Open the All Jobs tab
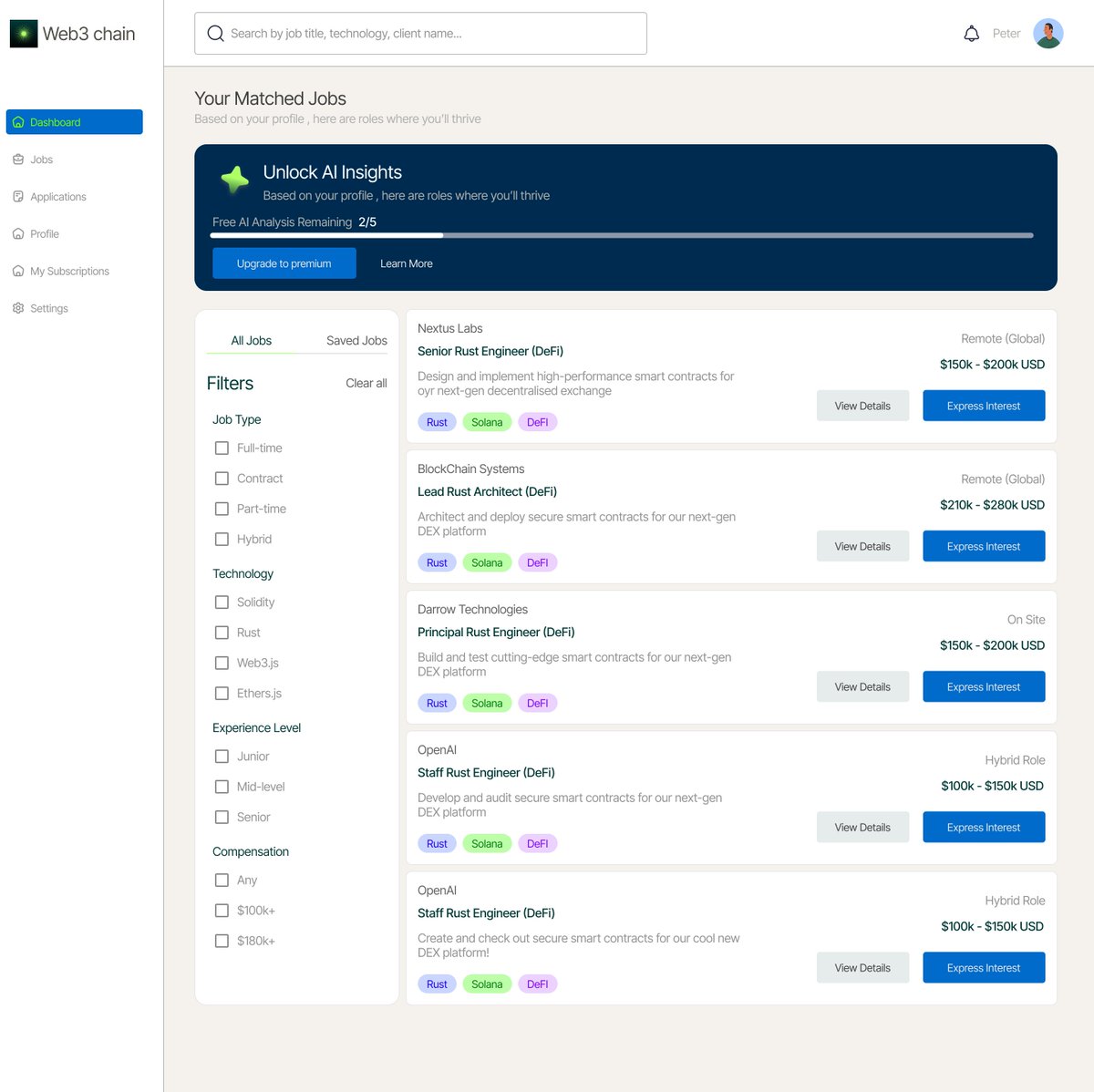This screenshot has width=1094, height=1092. tap(251, 340)
